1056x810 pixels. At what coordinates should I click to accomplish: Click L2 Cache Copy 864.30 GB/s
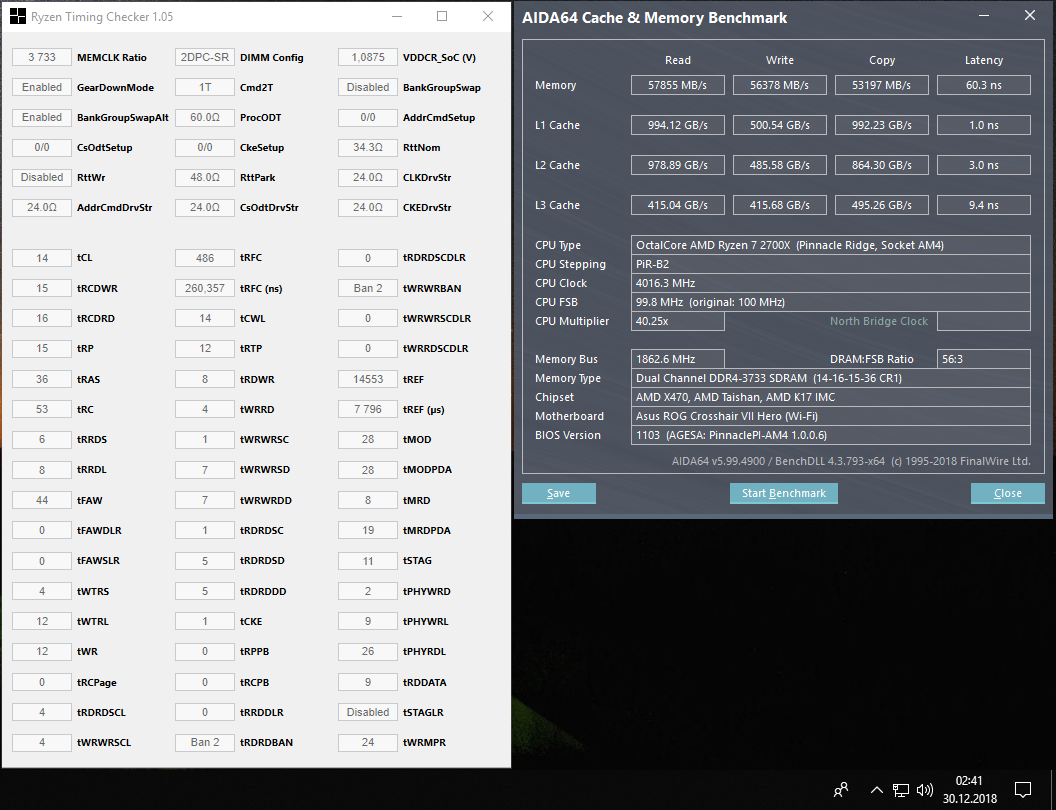(x=882, y=165)
